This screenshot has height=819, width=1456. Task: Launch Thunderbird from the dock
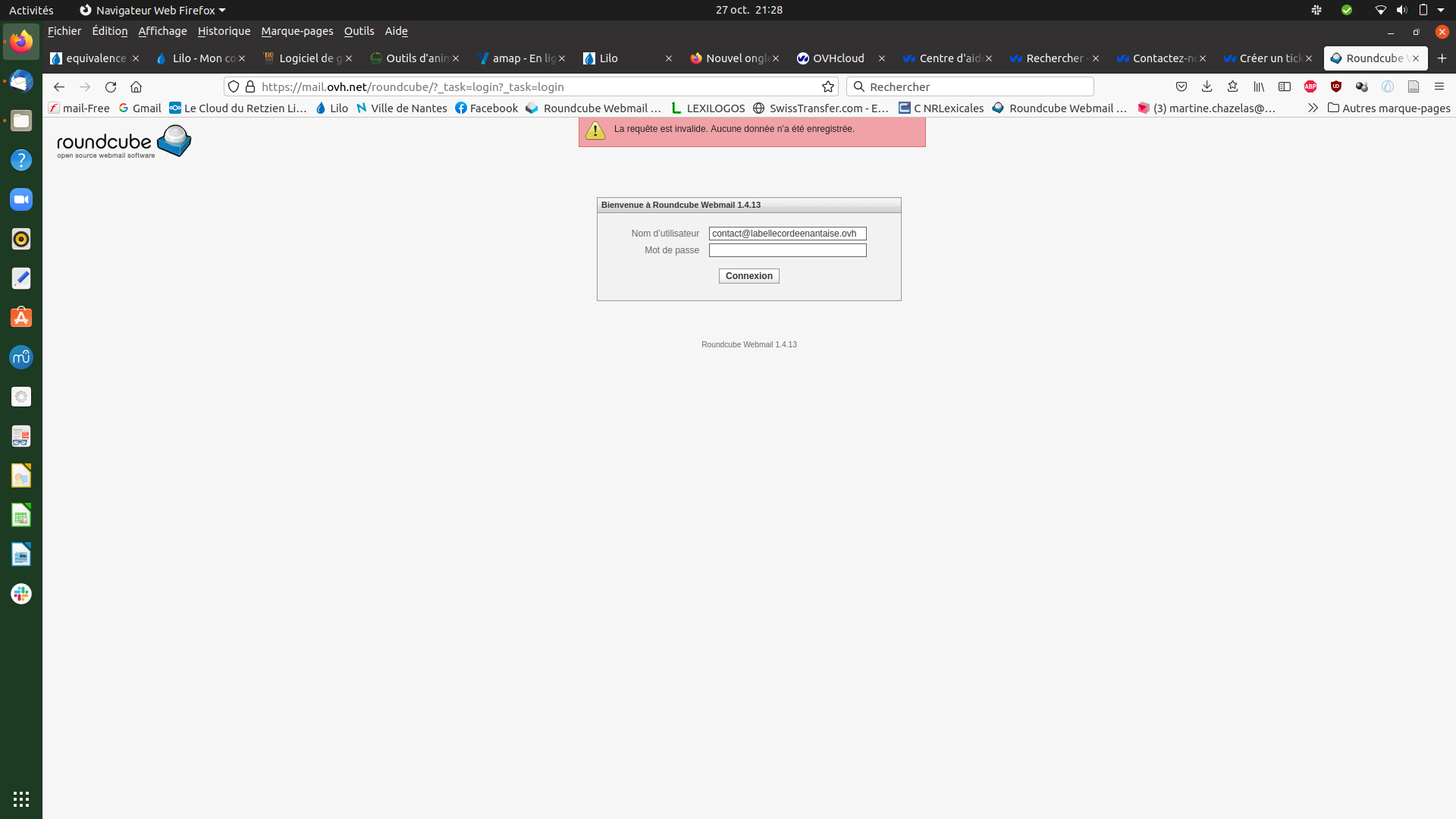21,81
